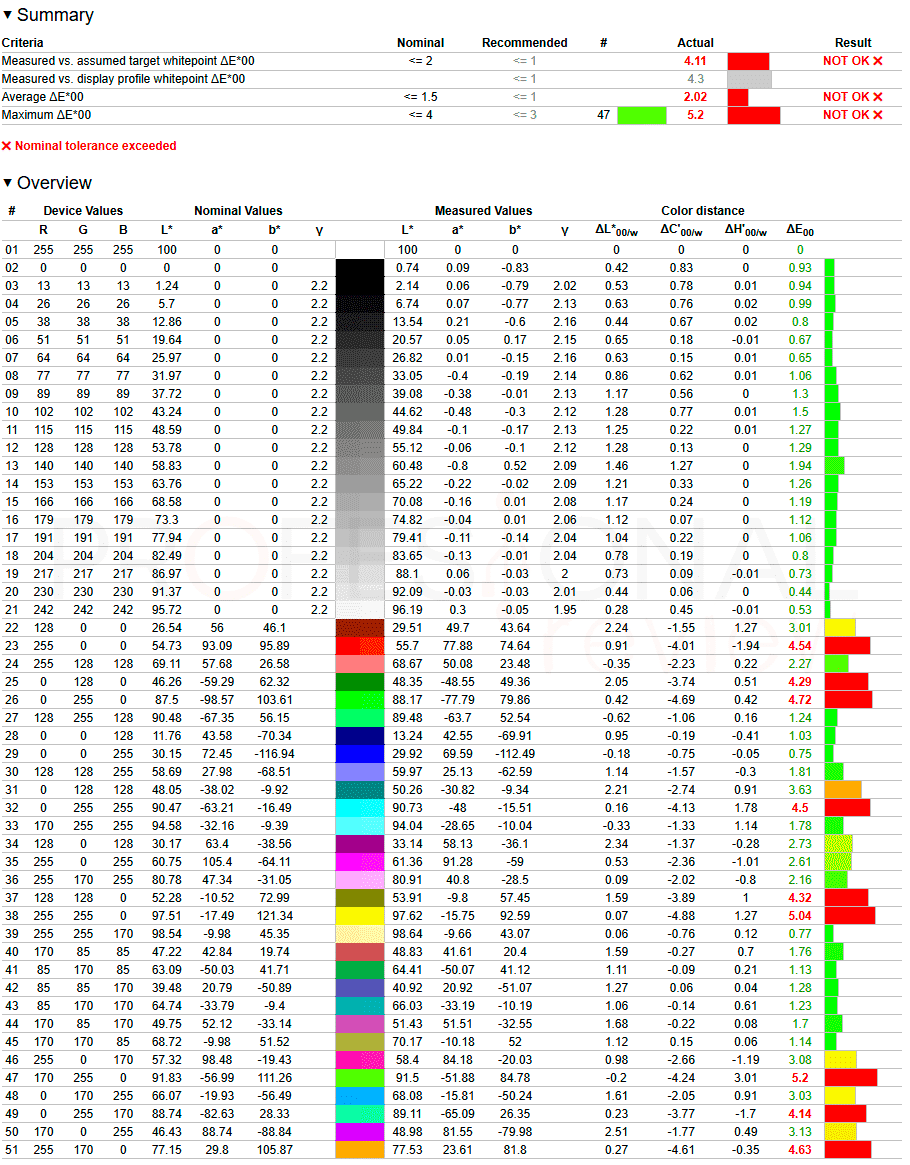The height and width of the screenshot is (1165, 910).
Task: Click the Result column header
Action: [x=853, y=43]
